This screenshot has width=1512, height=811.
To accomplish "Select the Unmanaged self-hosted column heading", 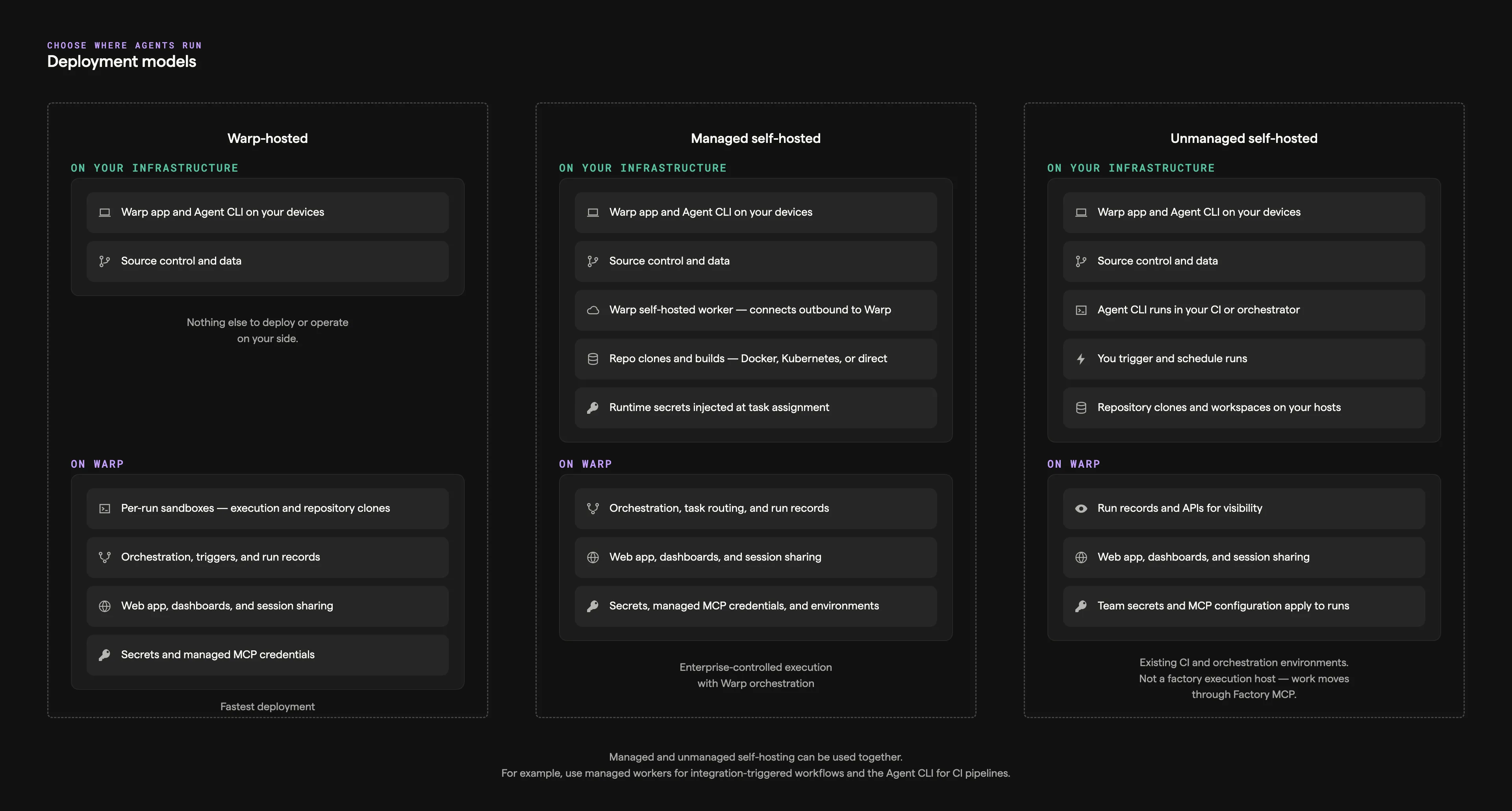I will point(1244,139).
